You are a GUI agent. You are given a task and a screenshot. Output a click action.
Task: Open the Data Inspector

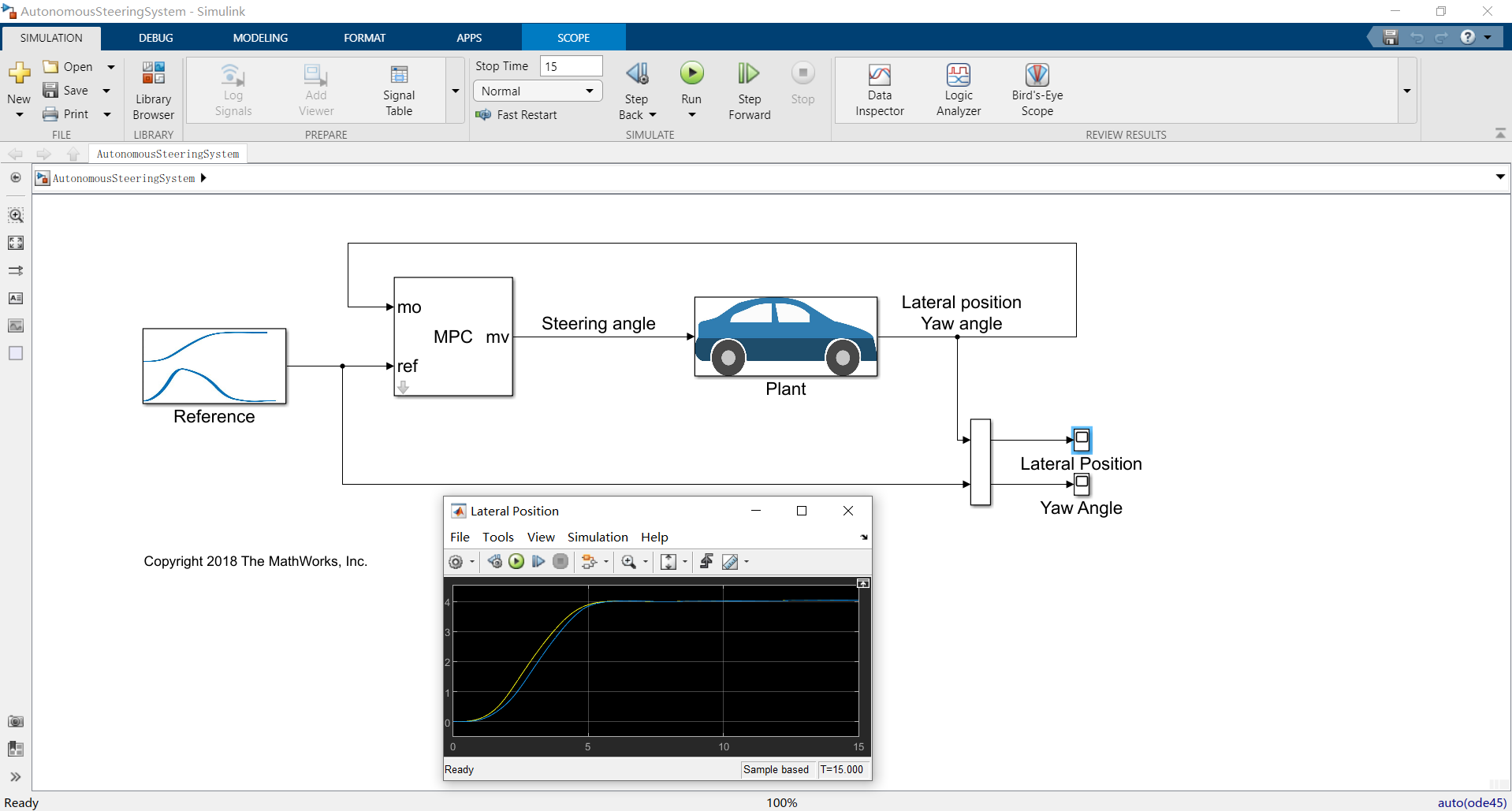tap(879, 90)
